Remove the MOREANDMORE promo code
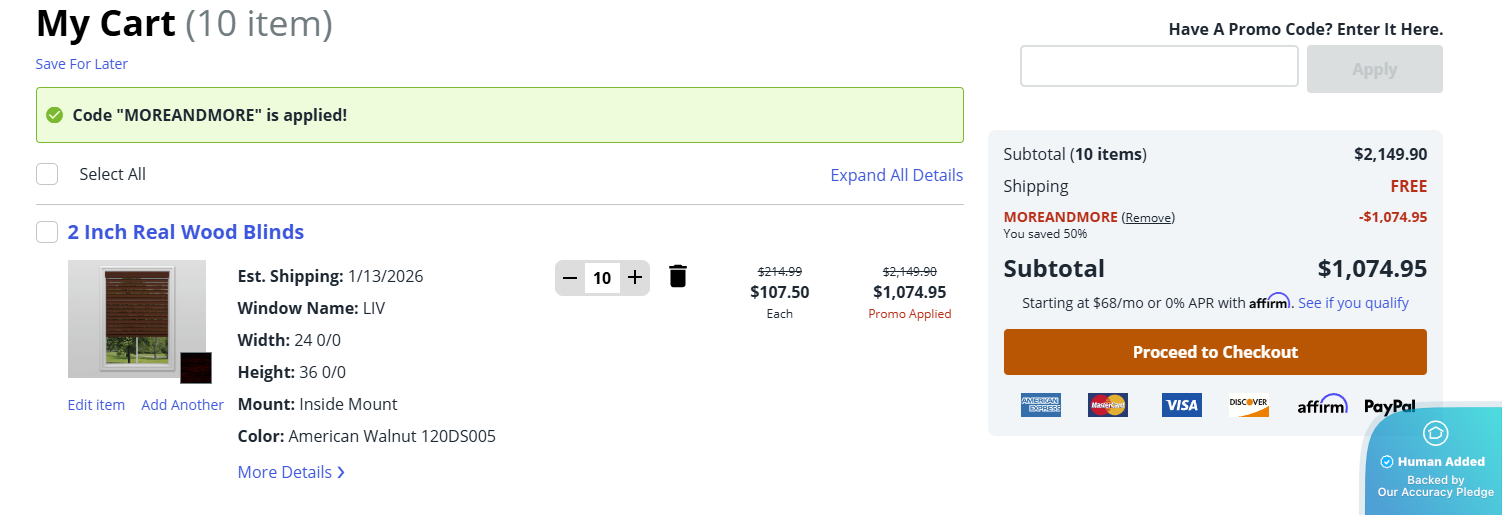Image resolution: width=1502 pixels, height=515 pixels. [1148, 217]
